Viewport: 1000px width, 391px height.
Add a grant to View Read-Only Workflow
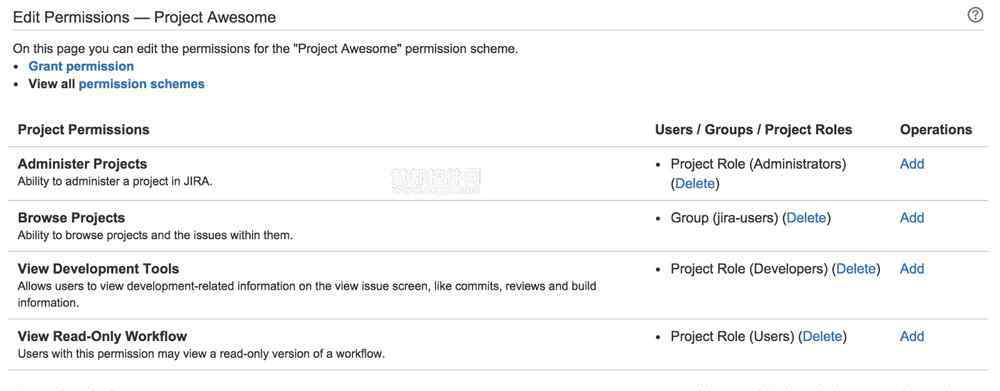click(912, 337)
